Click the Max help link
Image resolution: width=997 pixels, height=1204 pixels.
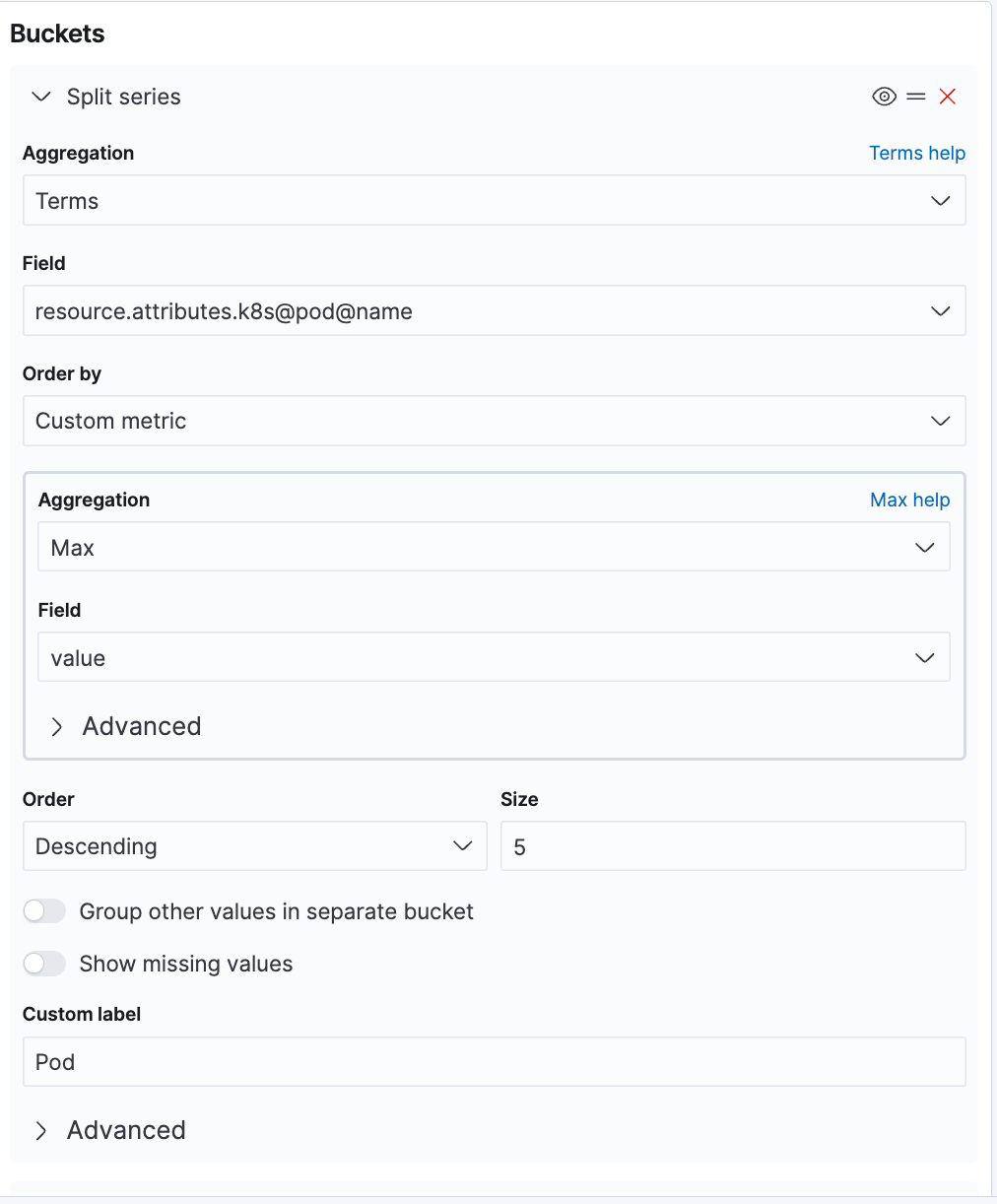[x=909, y=500]
